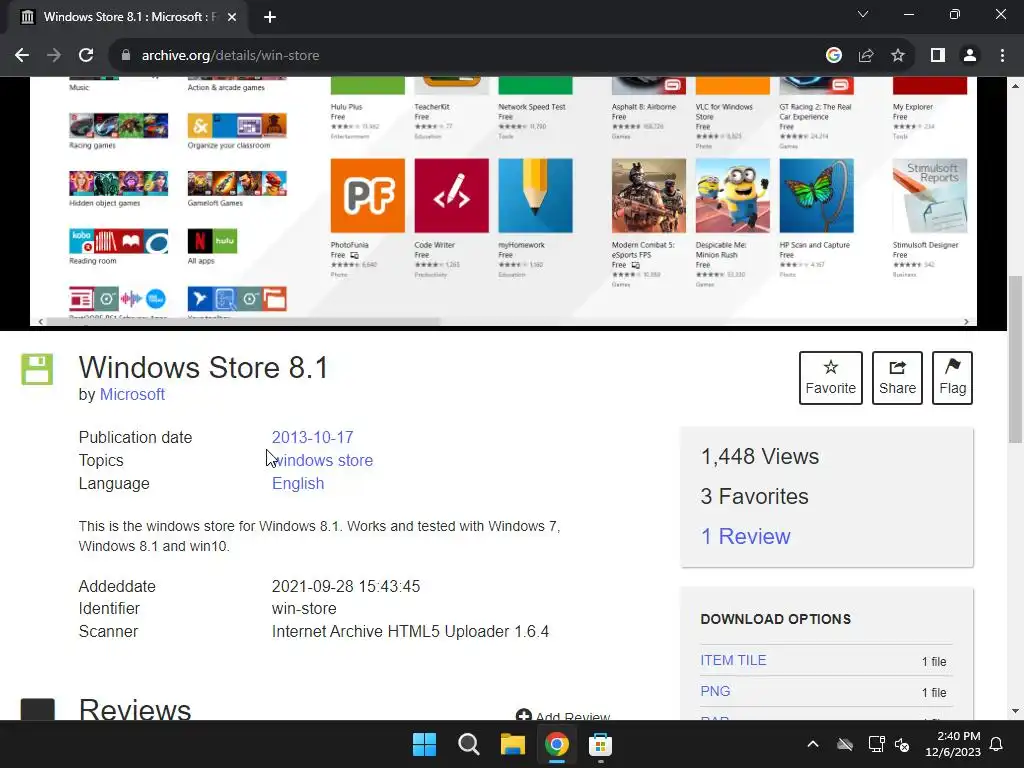Open the Microsoft creator link
This screenshot has height=768, width=1024.
tap(132, 394)
